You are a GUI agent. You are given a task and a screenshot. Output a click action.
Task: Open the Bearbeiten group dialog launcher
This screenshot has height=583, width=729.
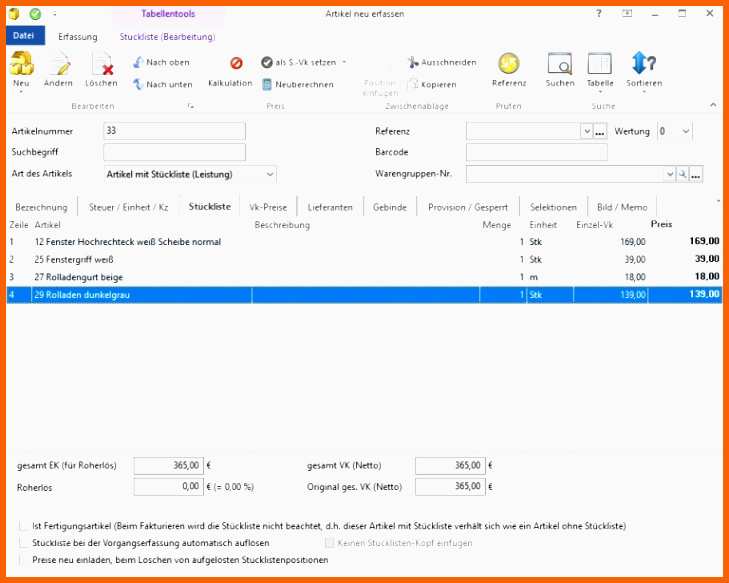tap(191, 106)
